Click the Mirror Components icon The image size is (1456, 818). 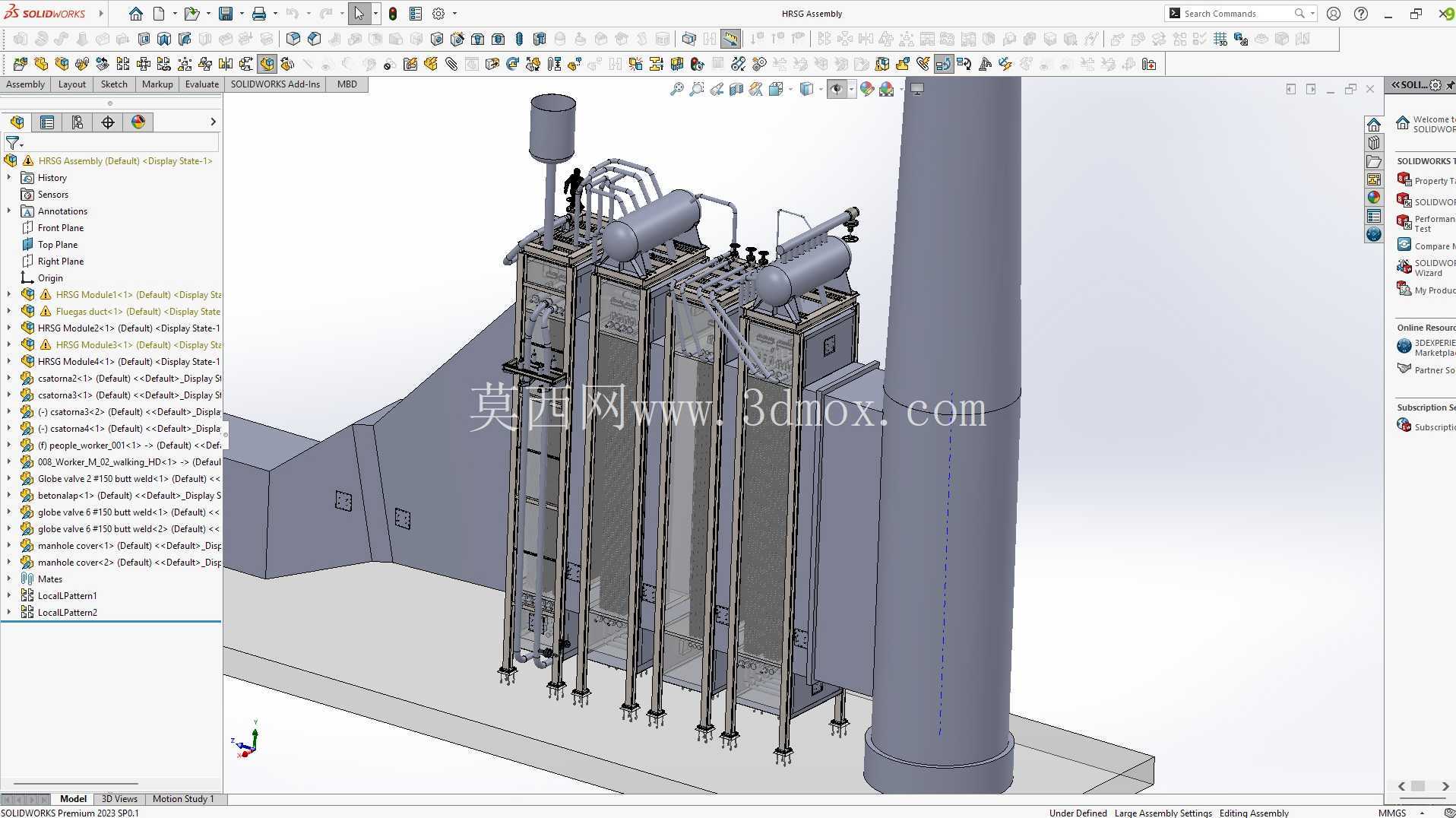pos(226,64)
